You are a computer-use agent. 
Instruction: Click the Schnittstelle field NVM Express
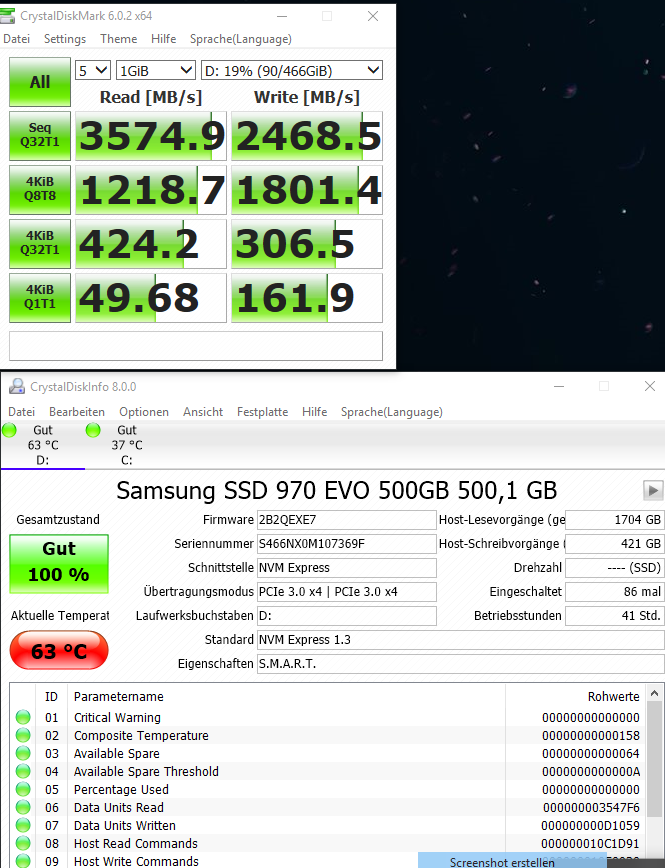tap(347, 567)
